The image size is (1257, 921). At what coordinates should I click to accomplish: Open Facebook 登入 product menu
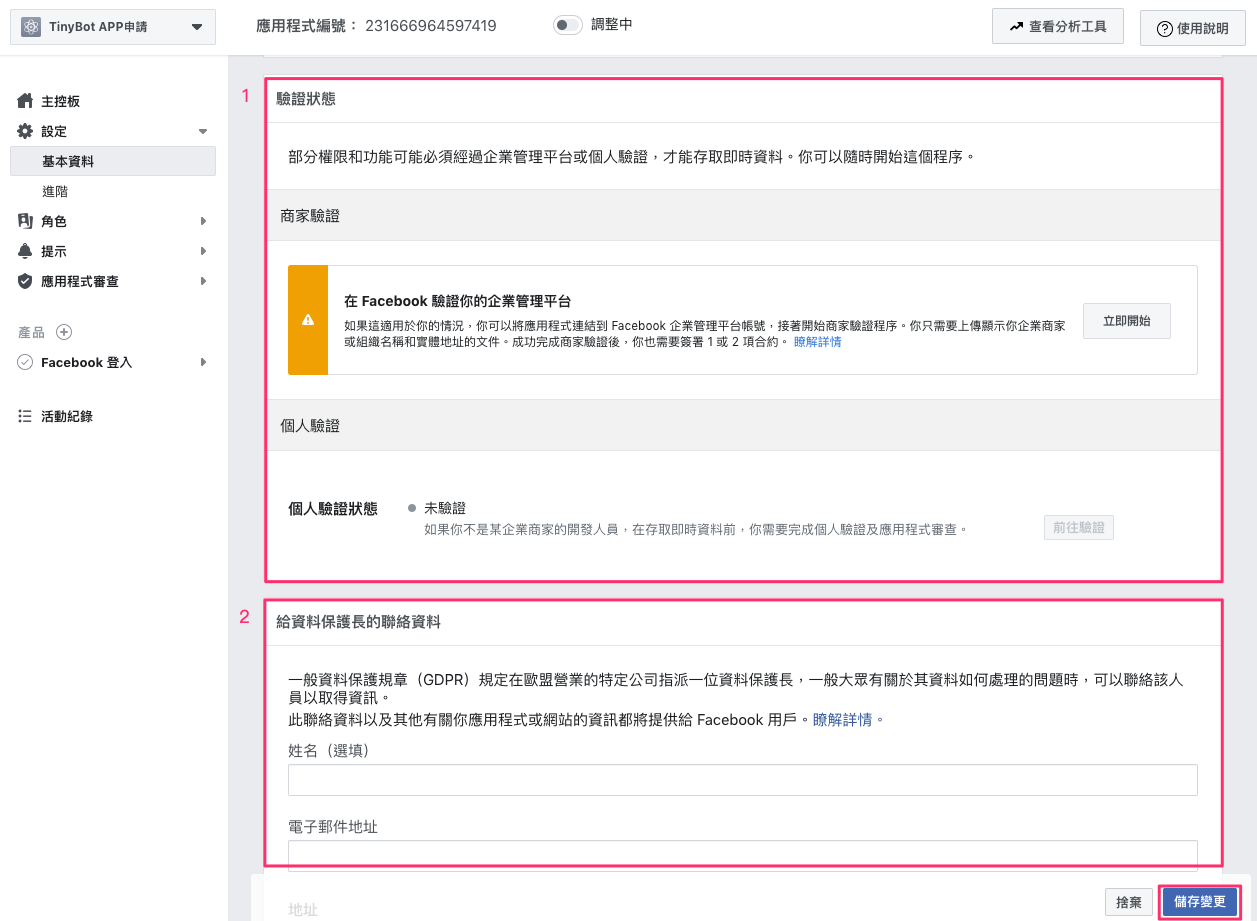(86, 362)
